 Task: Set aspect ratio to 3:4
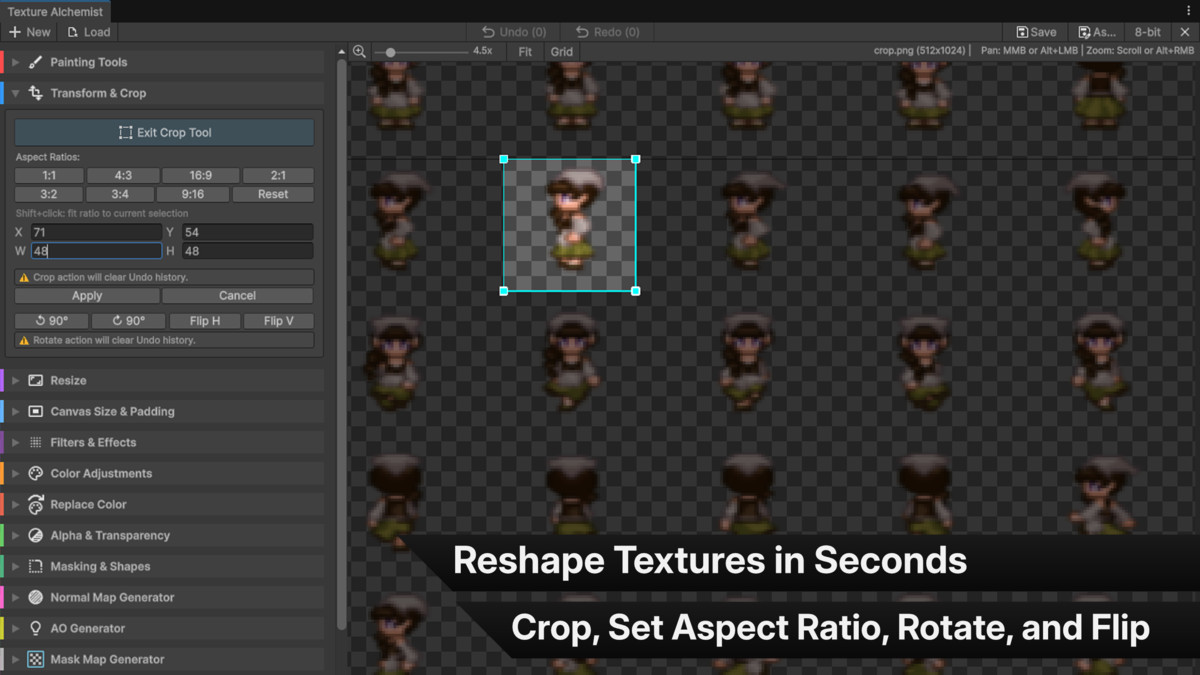click(x=120, y=194)
